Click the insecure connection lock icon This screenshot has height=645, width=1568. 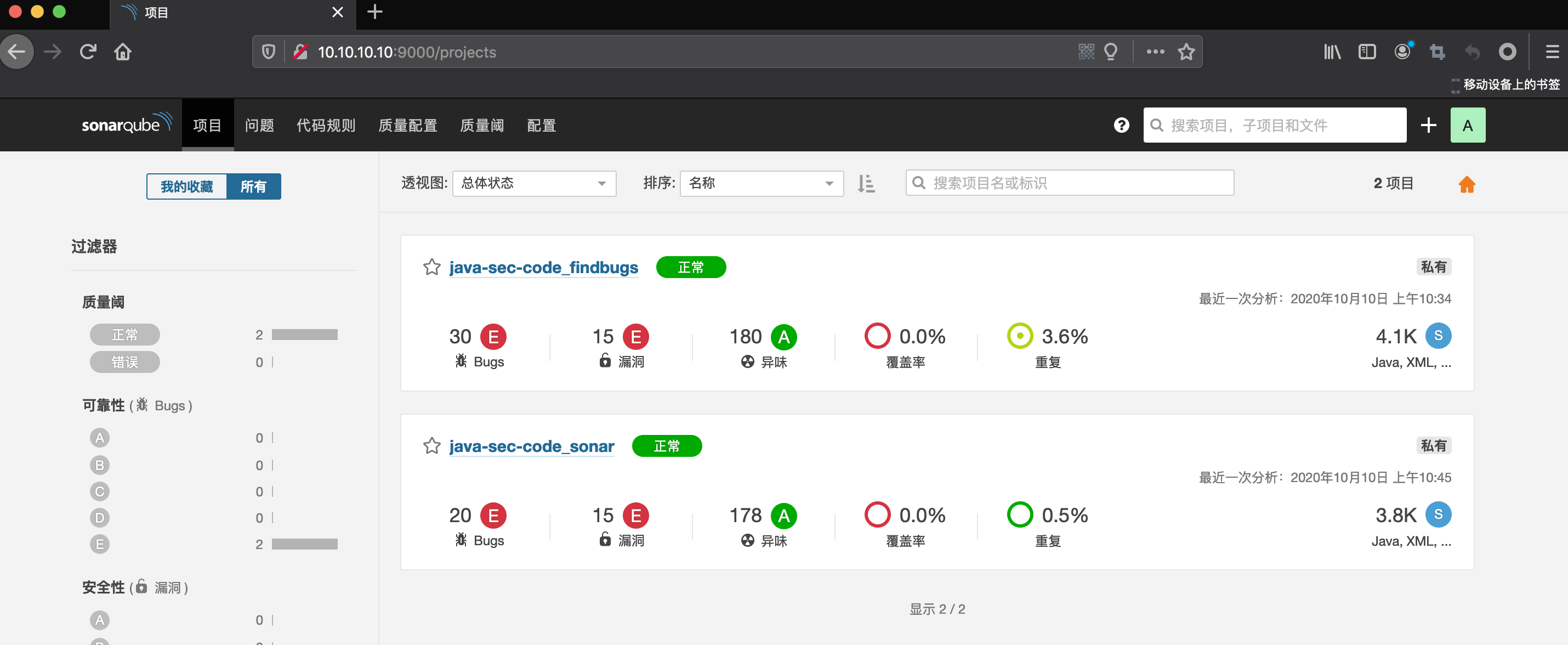tap(299, 52)
